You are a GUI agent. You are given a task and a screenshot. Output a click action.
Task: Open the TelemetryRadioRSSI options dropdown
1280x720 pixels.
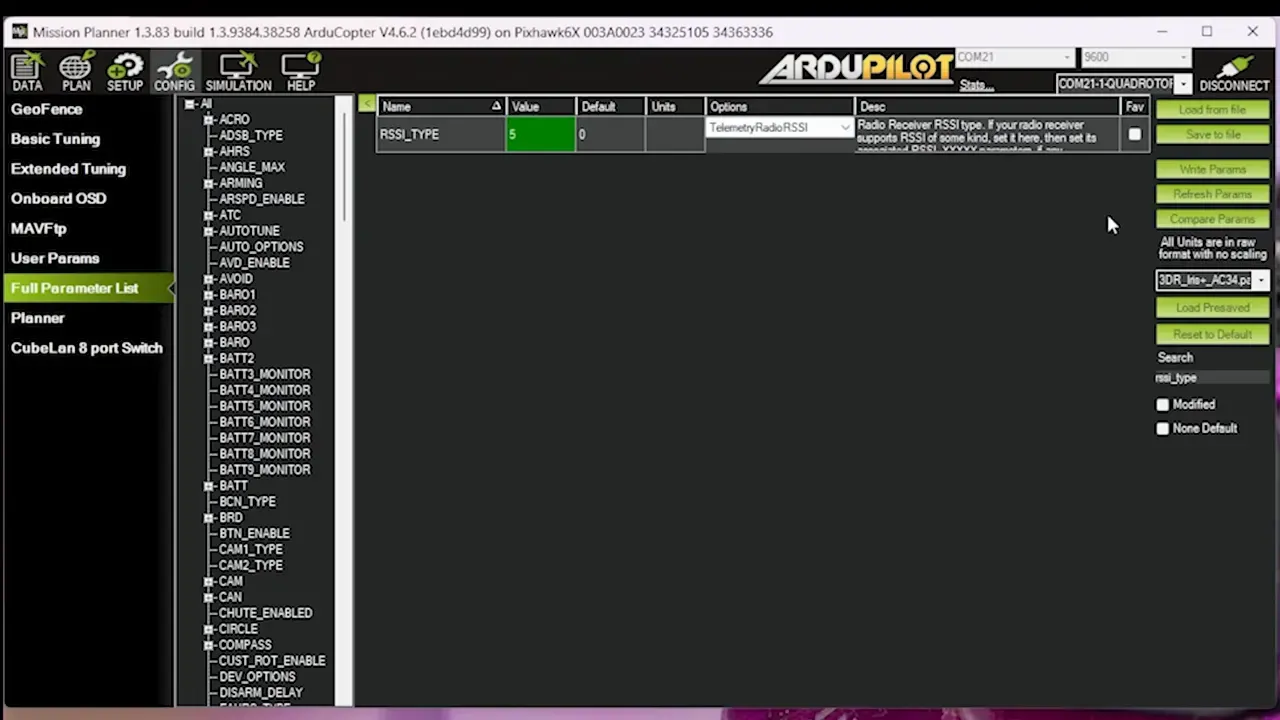[845, 128]
